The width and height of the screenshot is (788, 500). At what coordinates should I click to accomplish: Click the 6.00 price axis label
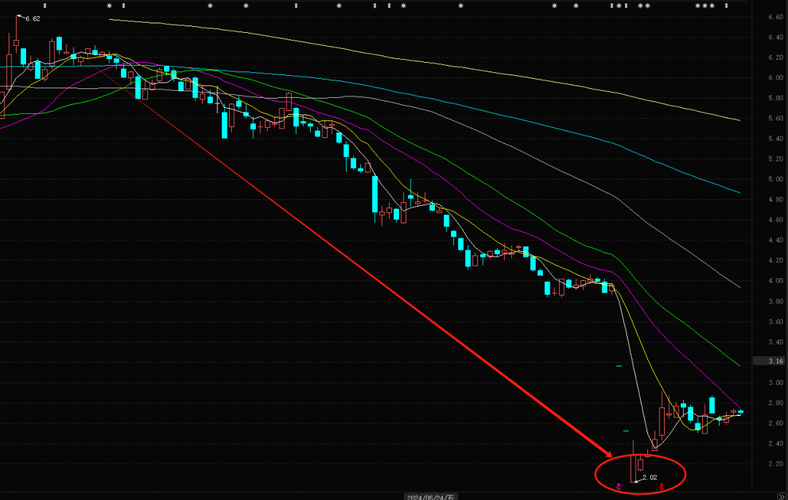(x=776, y=78)
